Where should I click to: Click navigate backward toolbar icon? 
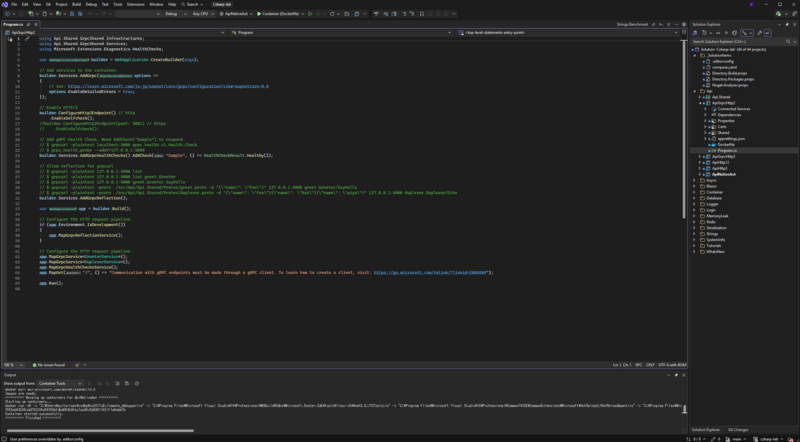pos(7,14)
